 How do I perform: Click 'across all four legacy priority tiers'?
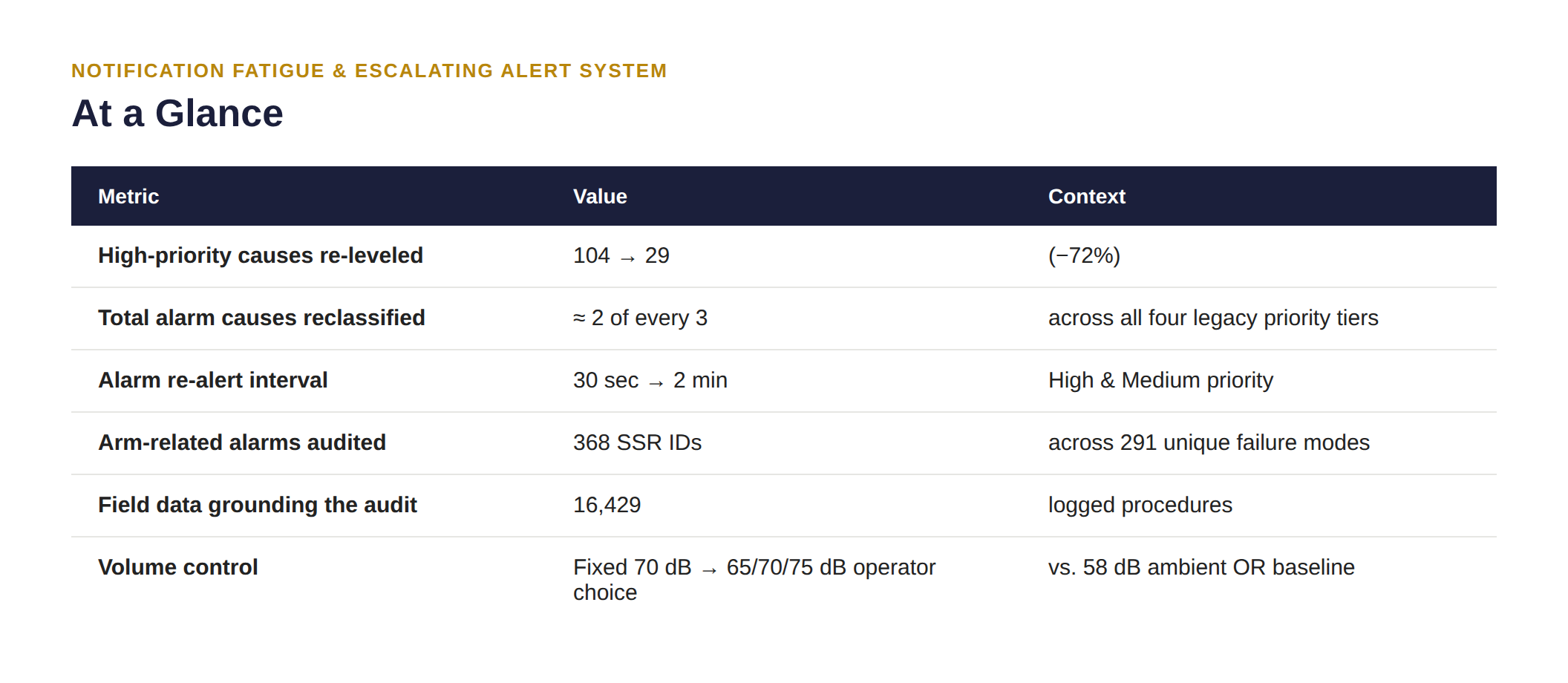click(x=1213, y=318)
